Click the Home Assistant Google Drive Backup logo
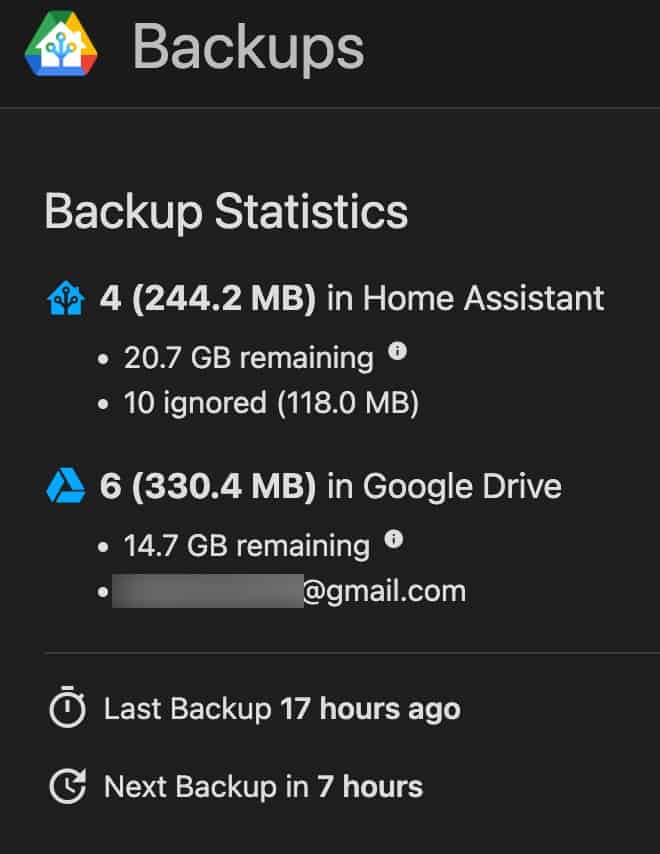Image resolution: width=660 pixels, height=854 pixels. pos(61,44)
